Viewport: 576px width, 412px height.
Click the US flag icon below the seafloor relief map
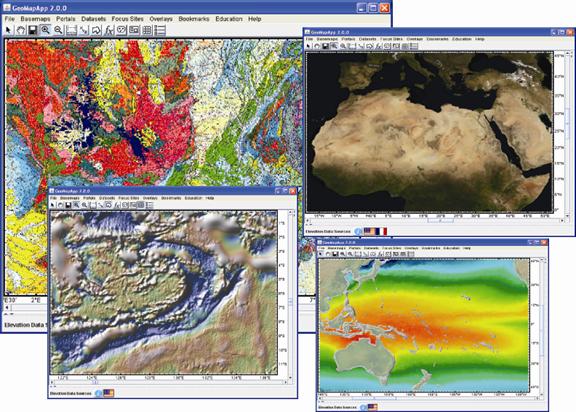[109, 393]
